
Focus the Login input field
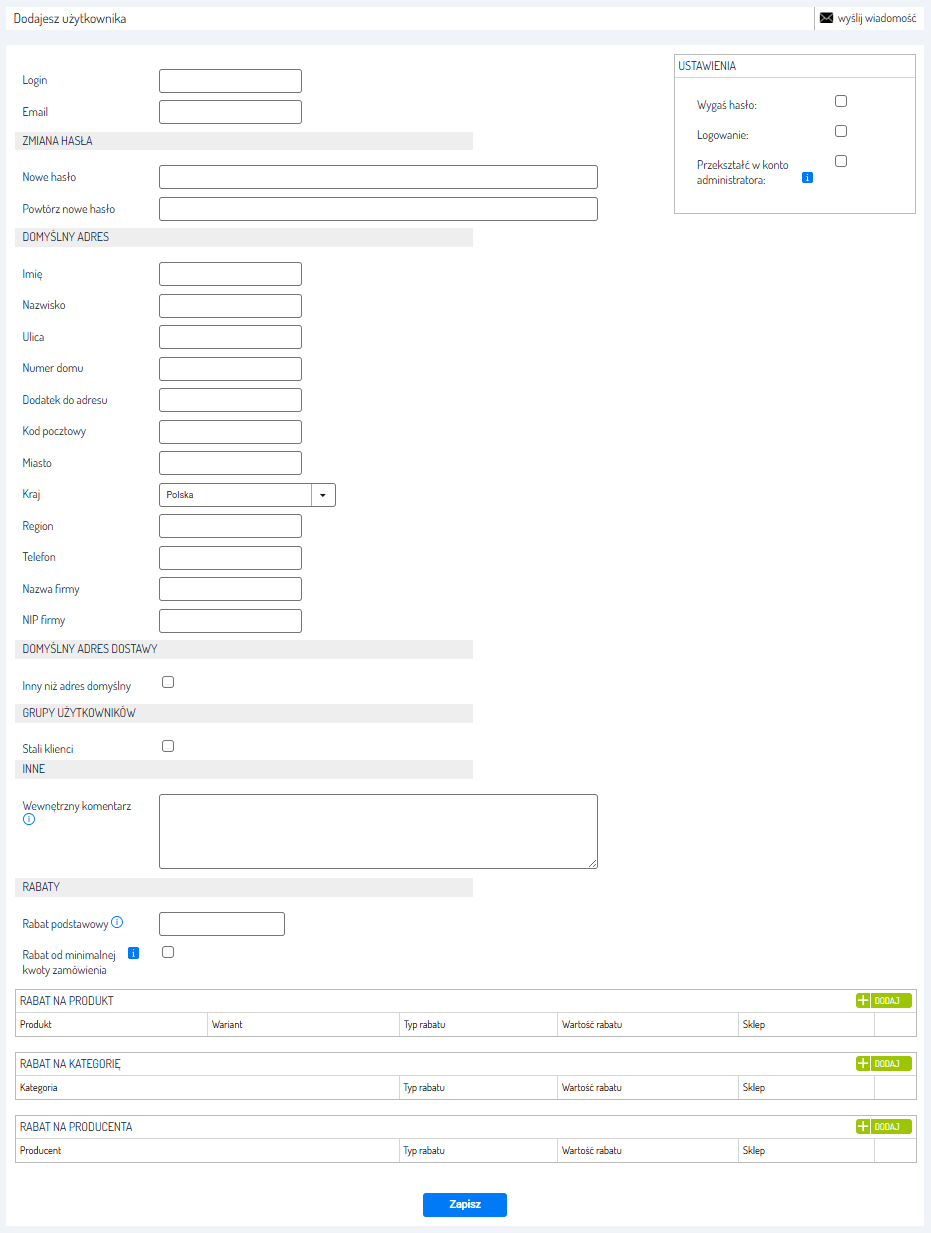click(230, 81)
